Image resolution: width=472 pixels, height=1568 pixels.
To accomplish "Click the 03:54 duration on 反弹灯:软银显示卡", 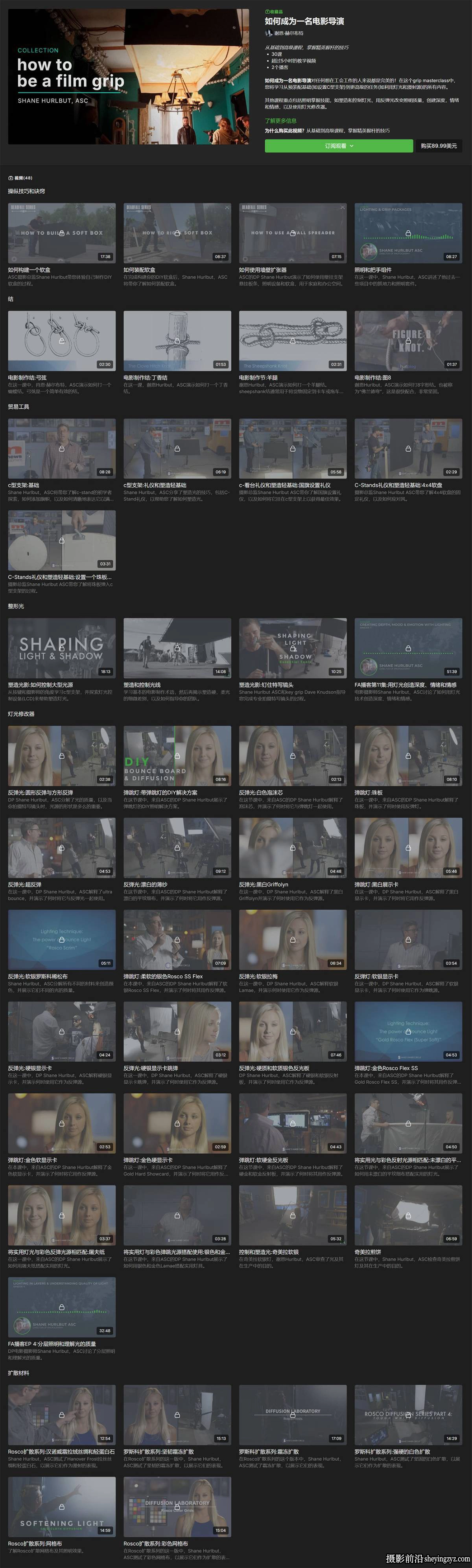I will click(451, 963).
